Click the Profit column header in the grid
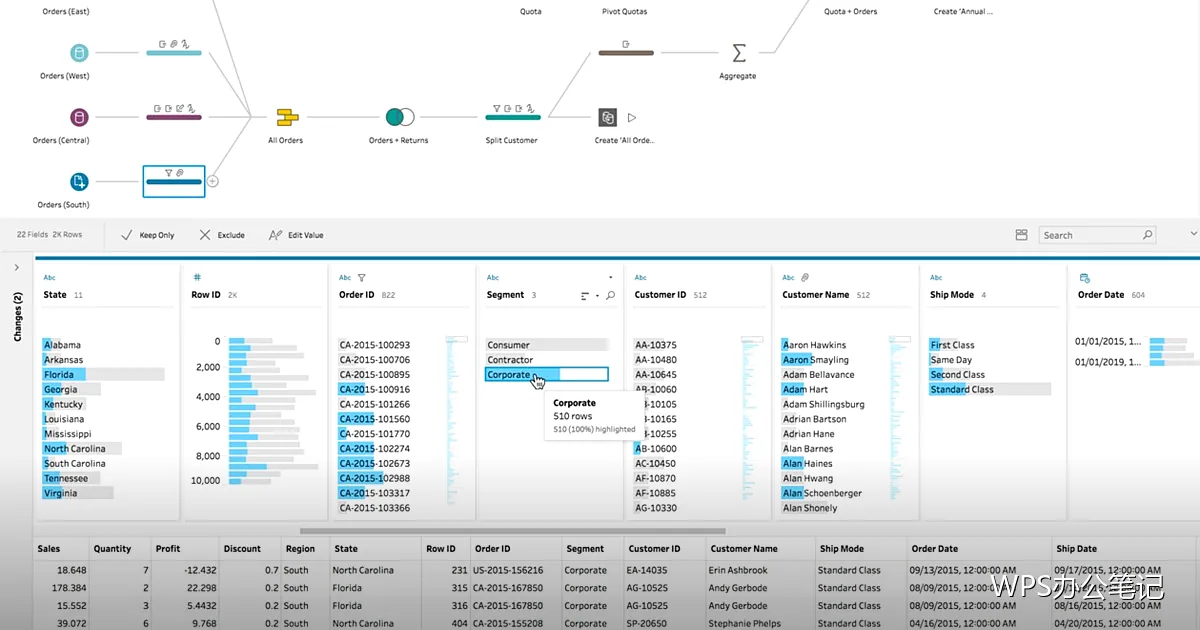This screenshot has width=1200, height=630. (x=168, y=549)
